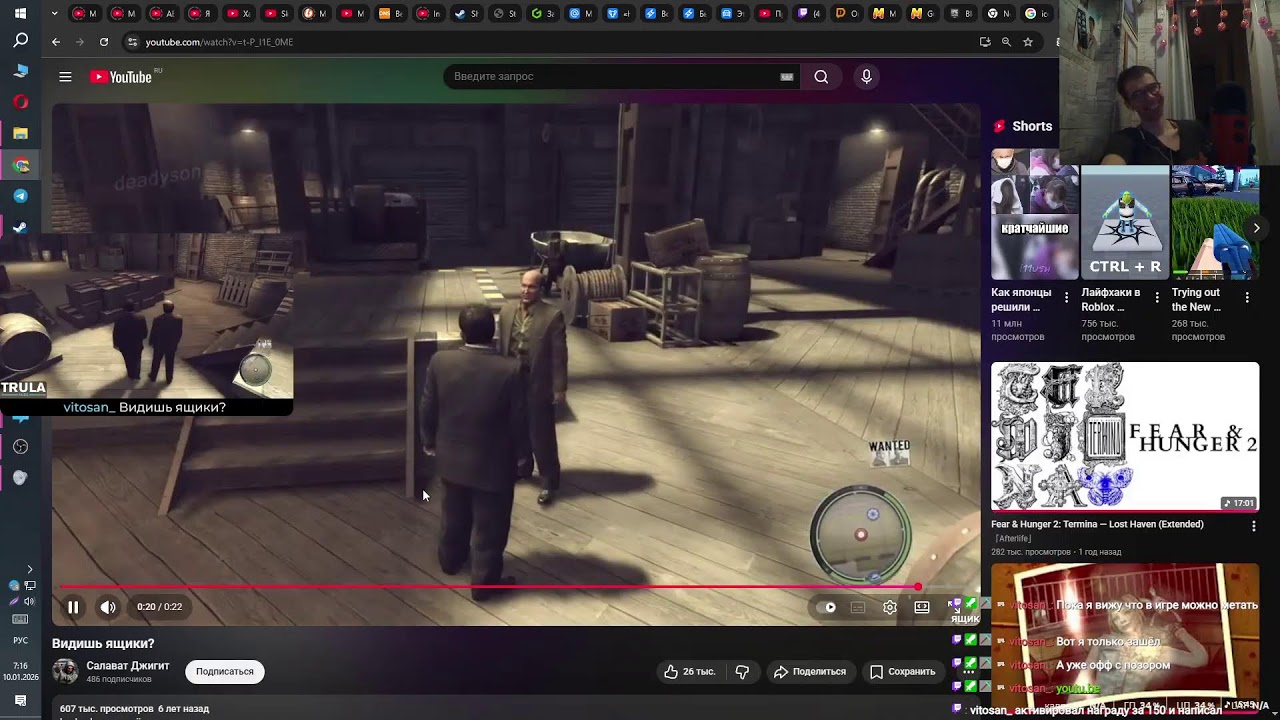View site information icon in address bar

pos(132,42)
